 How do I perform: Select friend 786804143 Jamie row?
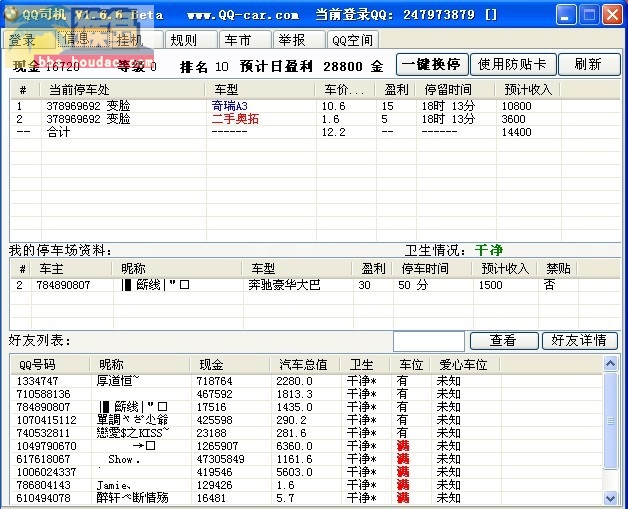306,485
